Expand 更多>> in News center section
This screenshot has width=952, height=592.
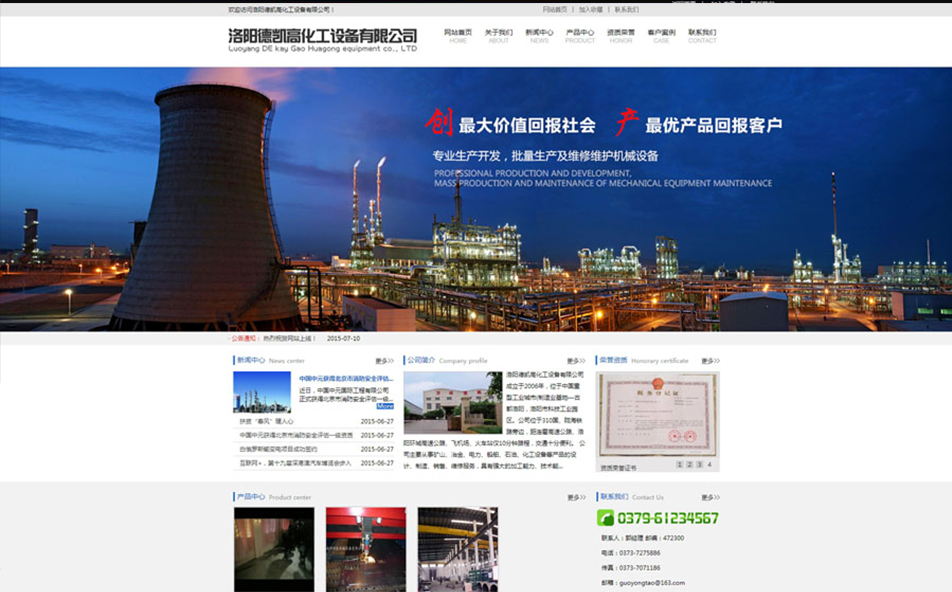pyautogui.click(x=384, y=361)
